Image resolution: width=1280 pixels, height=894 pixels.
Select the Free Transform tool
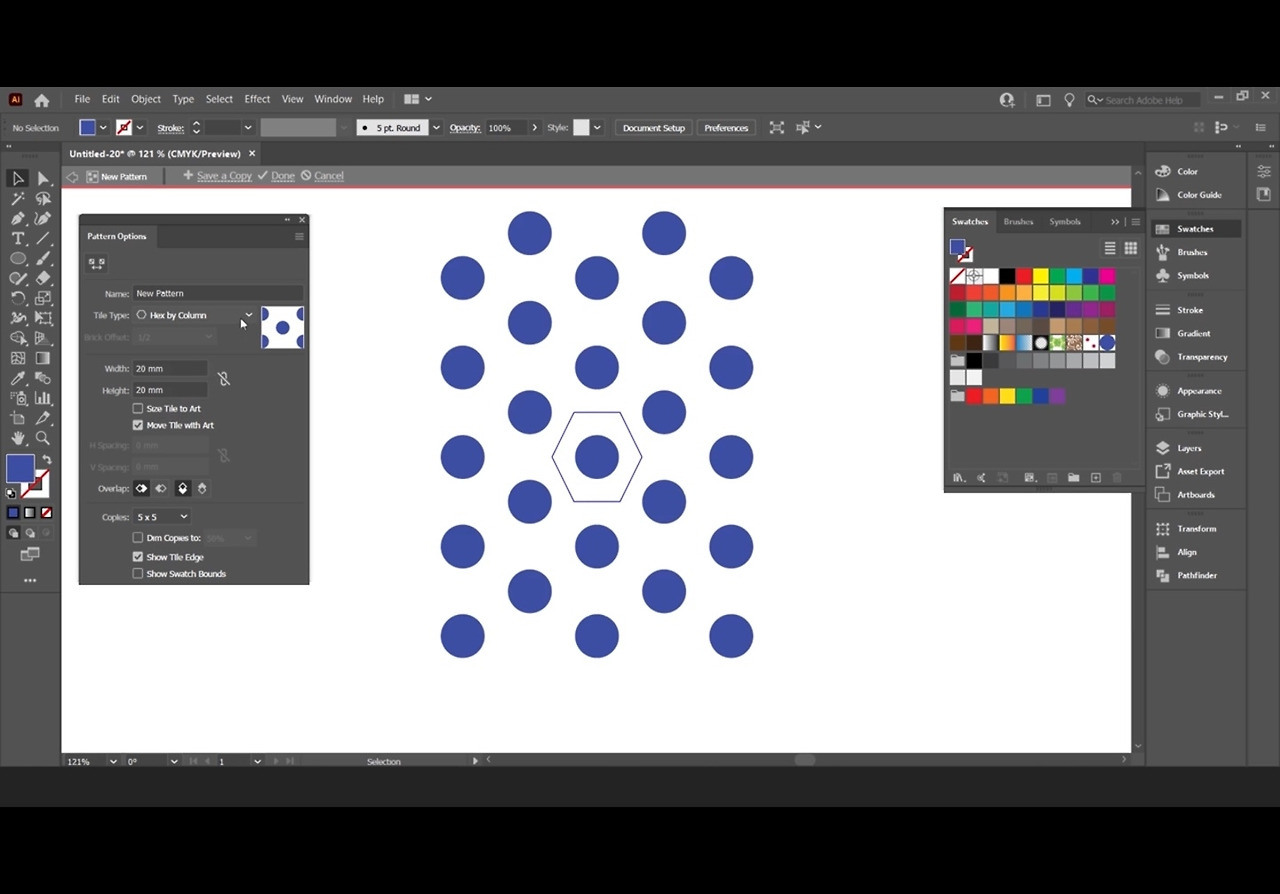point(43,318)
